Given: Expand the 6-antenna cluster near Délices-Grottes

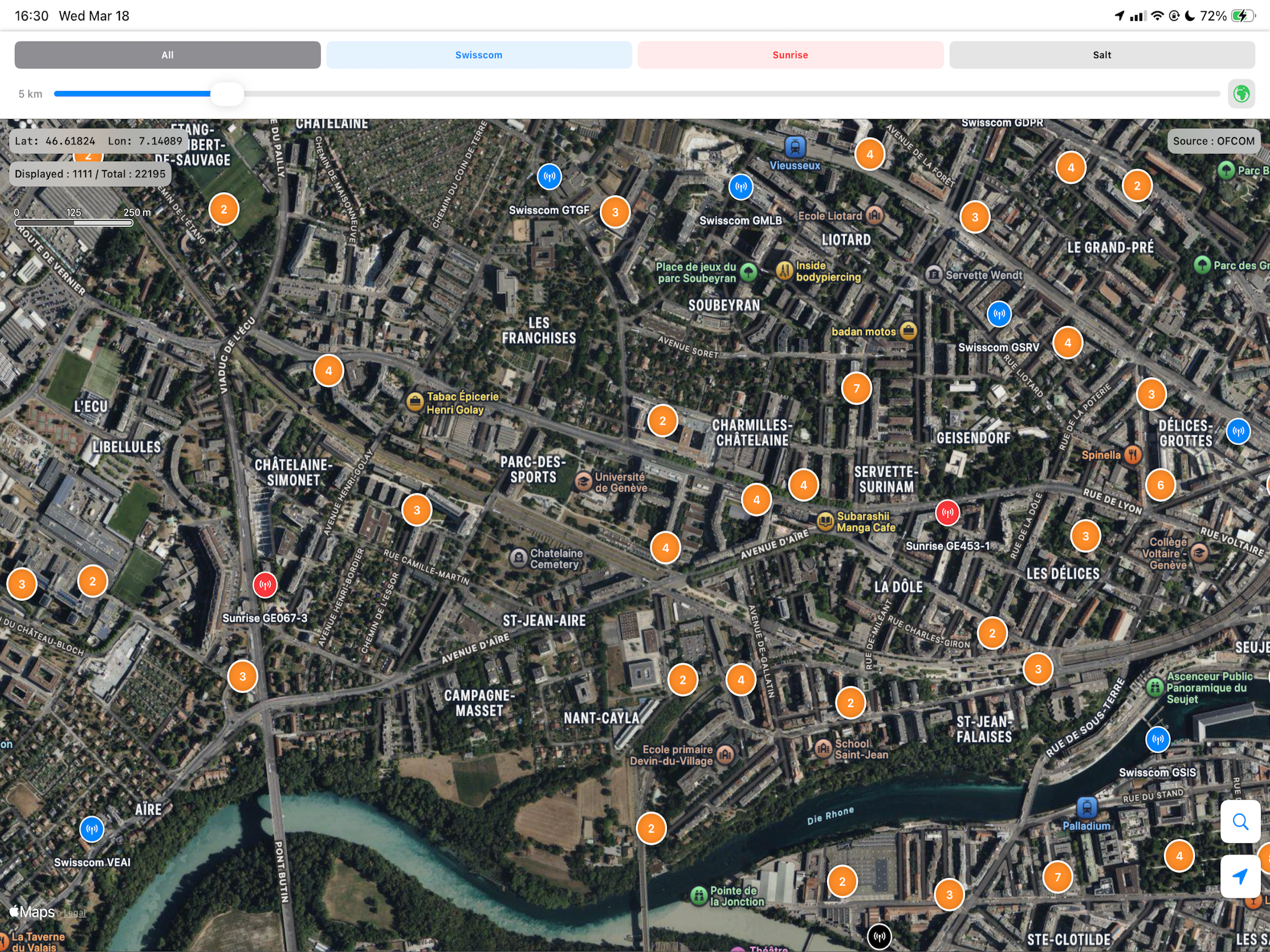Looking at the screenshot, I should click(1160, 485).
